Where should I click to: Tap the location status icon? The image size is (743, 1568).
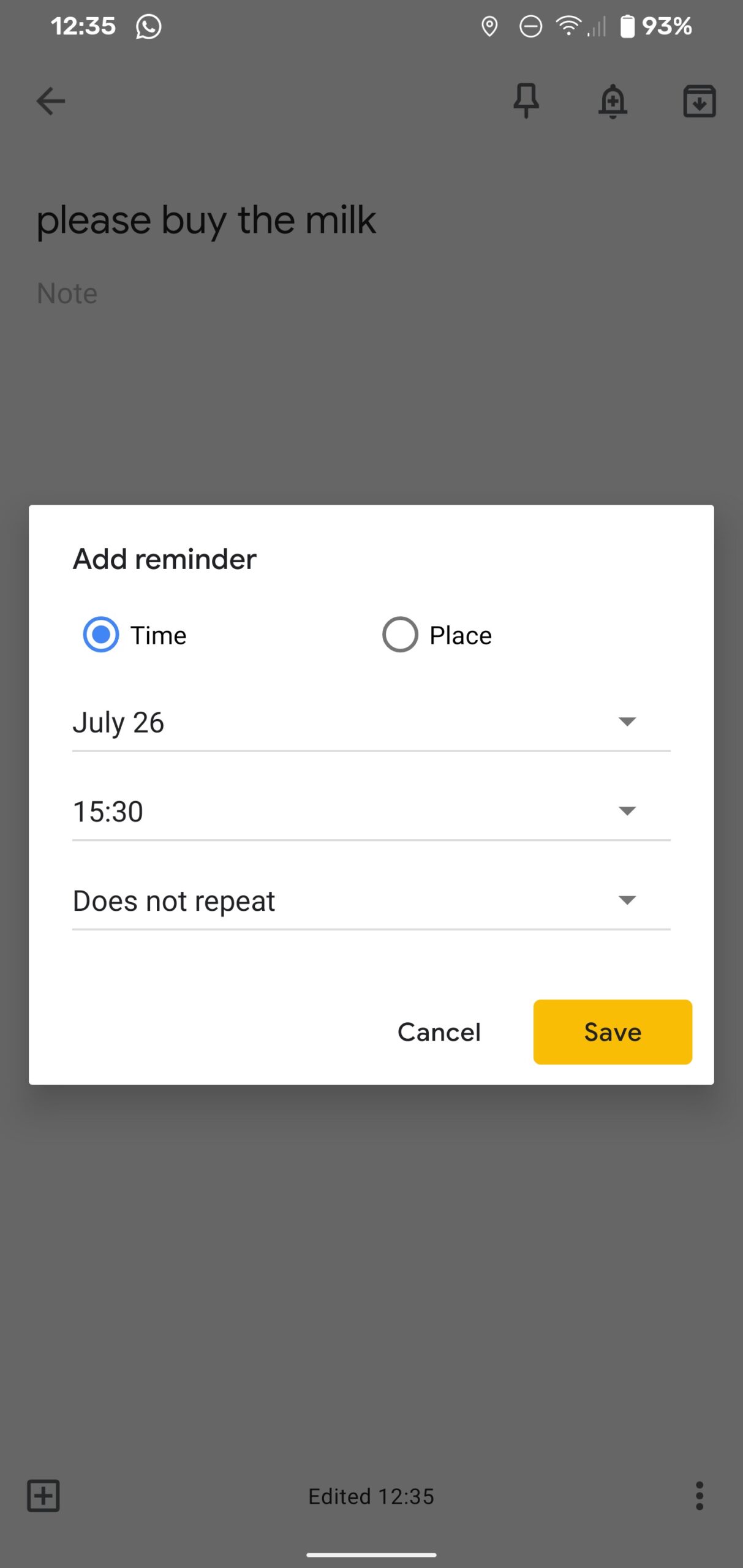(x=489, y=26)
